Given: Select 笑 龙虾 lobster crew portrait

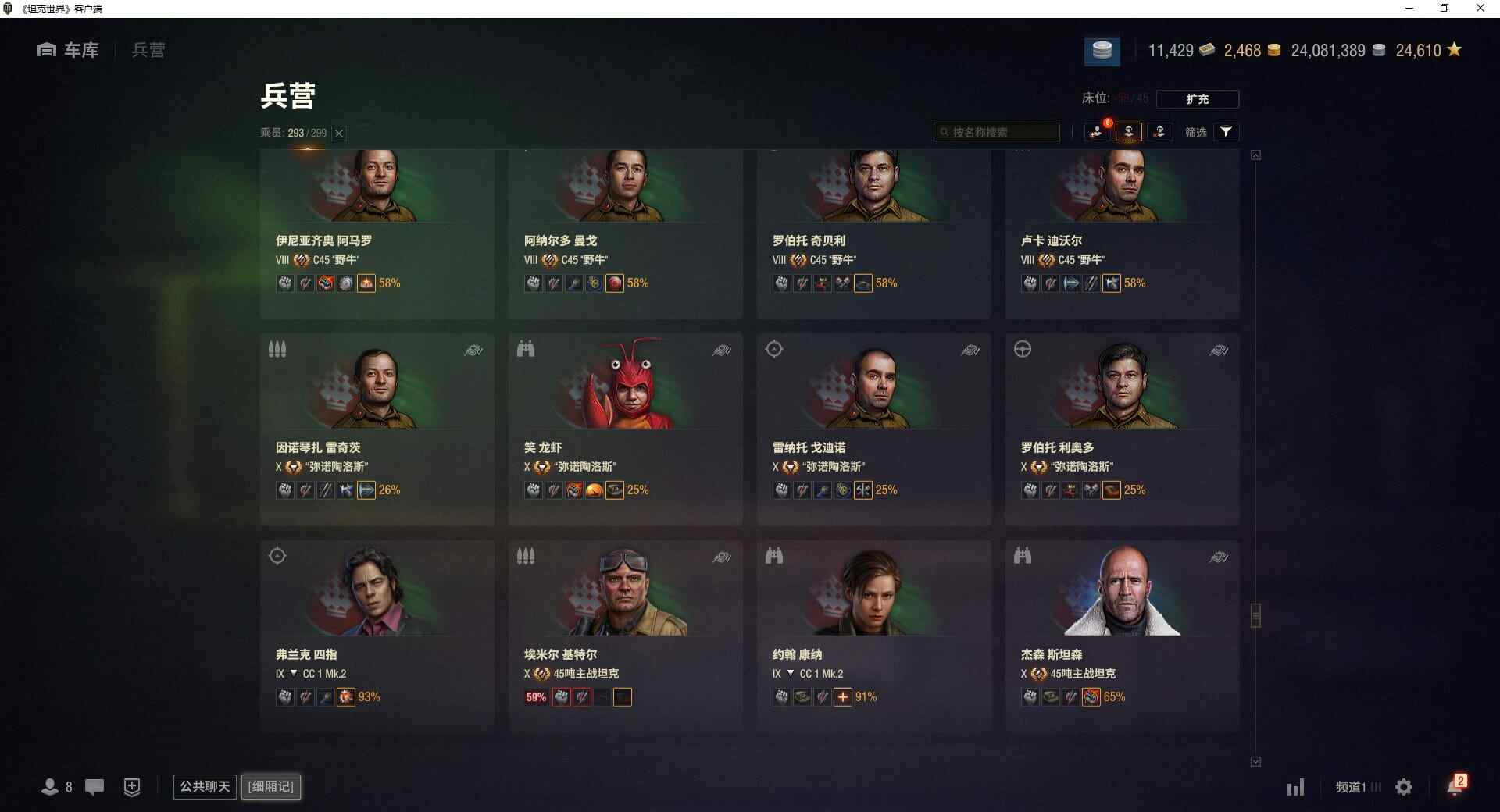Looking at the screenshot, I should coord(625,384).
